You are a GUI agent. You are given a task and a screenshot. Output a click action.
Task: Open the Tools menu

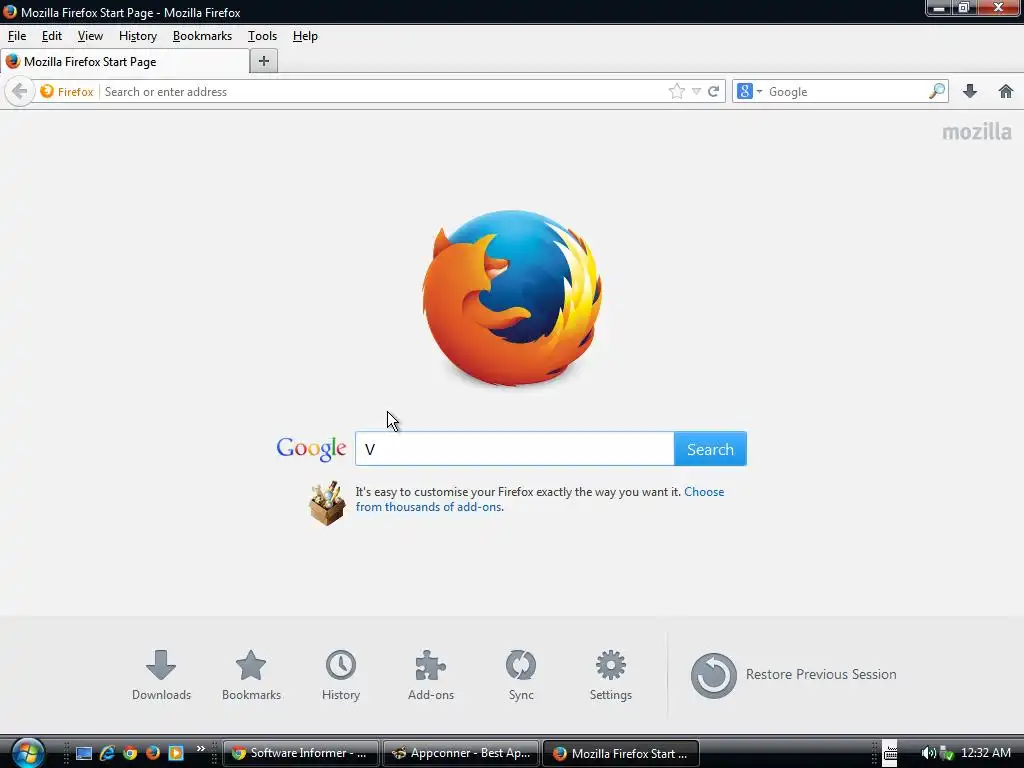pyautogui.click(x=262, y=36)
